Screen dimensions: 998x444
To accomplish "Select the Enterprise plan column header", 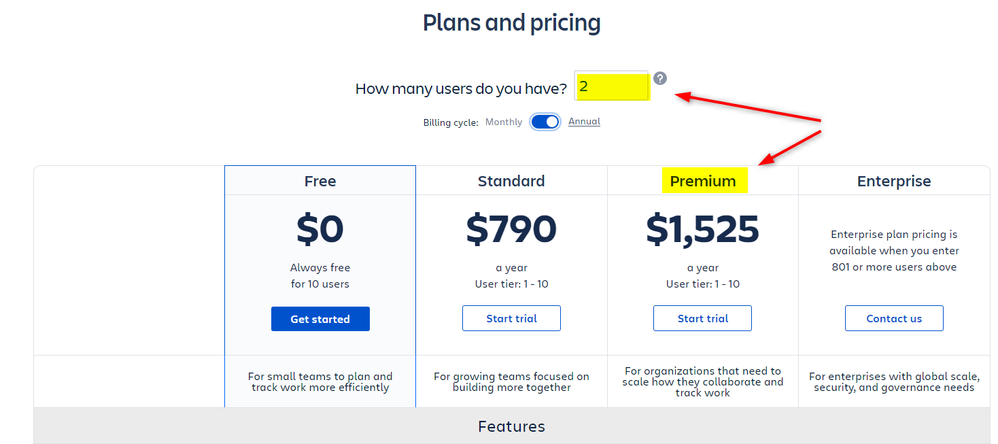I will pos(894,181).
